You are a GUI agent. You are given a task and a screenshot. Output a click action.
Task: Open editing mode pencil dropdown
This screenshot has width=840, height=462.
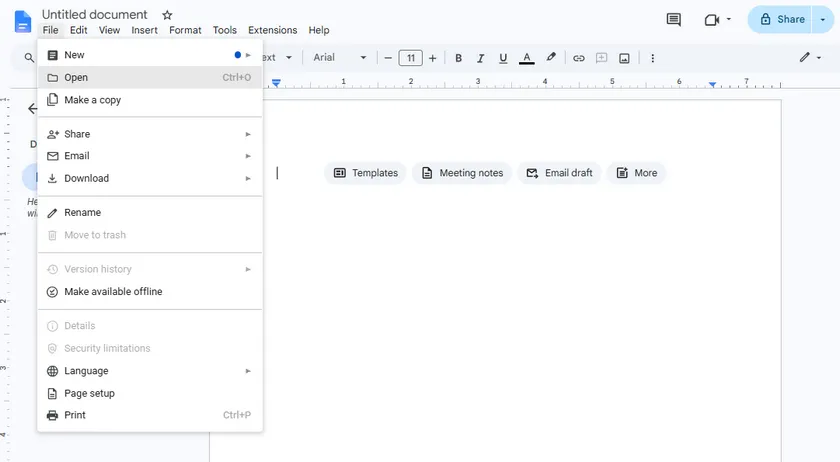tap(810, 57)
